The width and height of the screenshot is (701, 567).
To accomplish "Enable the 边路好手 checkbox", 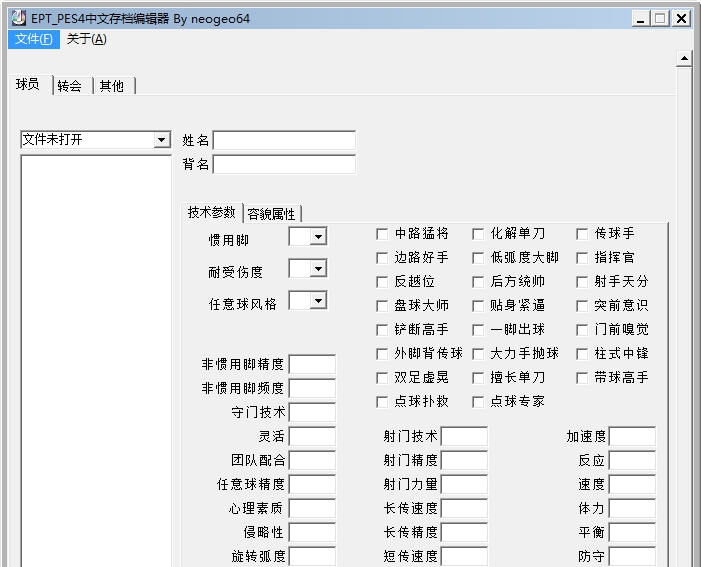I will pos(382,258).
